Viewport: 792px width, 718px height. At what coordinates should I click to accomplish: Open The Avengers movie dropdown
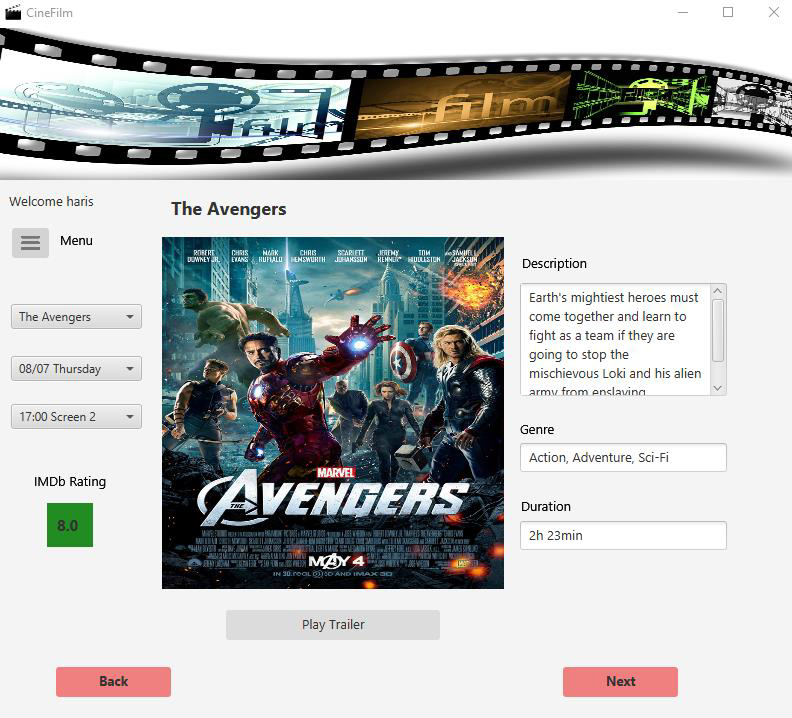tap(76, 317)
